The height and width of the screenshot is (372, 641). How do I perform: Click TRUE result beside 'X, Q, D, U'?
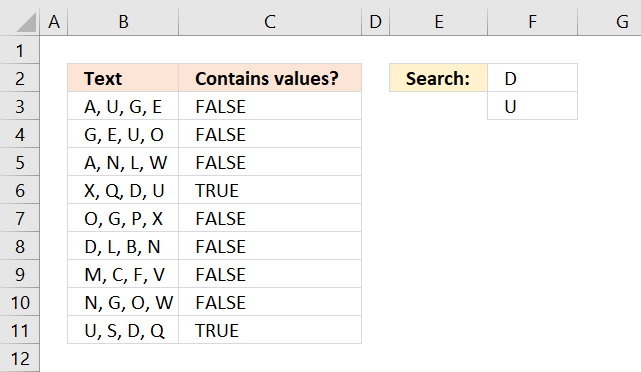click(x=270, y=190)
